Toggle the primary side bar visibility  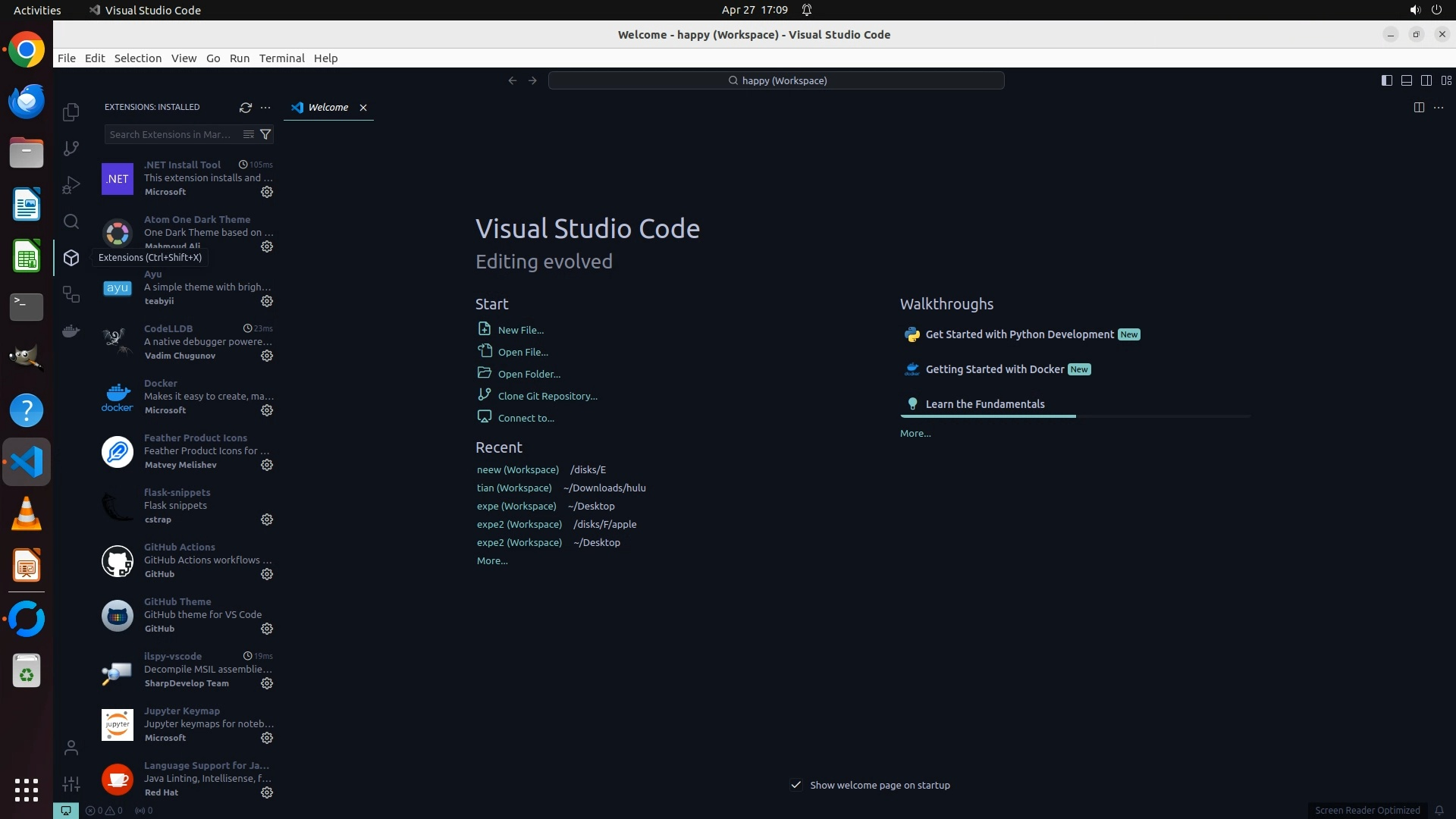point(1386,80)
